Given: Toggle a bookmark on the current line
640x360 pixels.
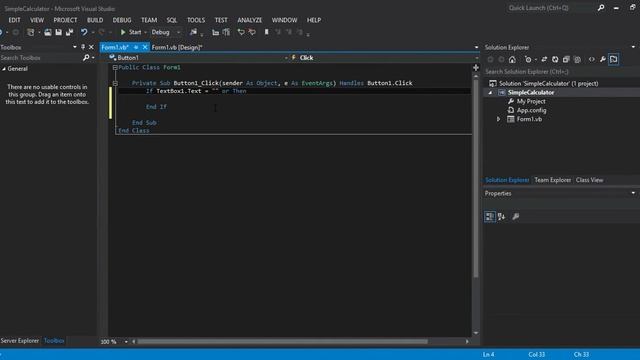Looking at the screenshot, I should [x=267, y=32].
